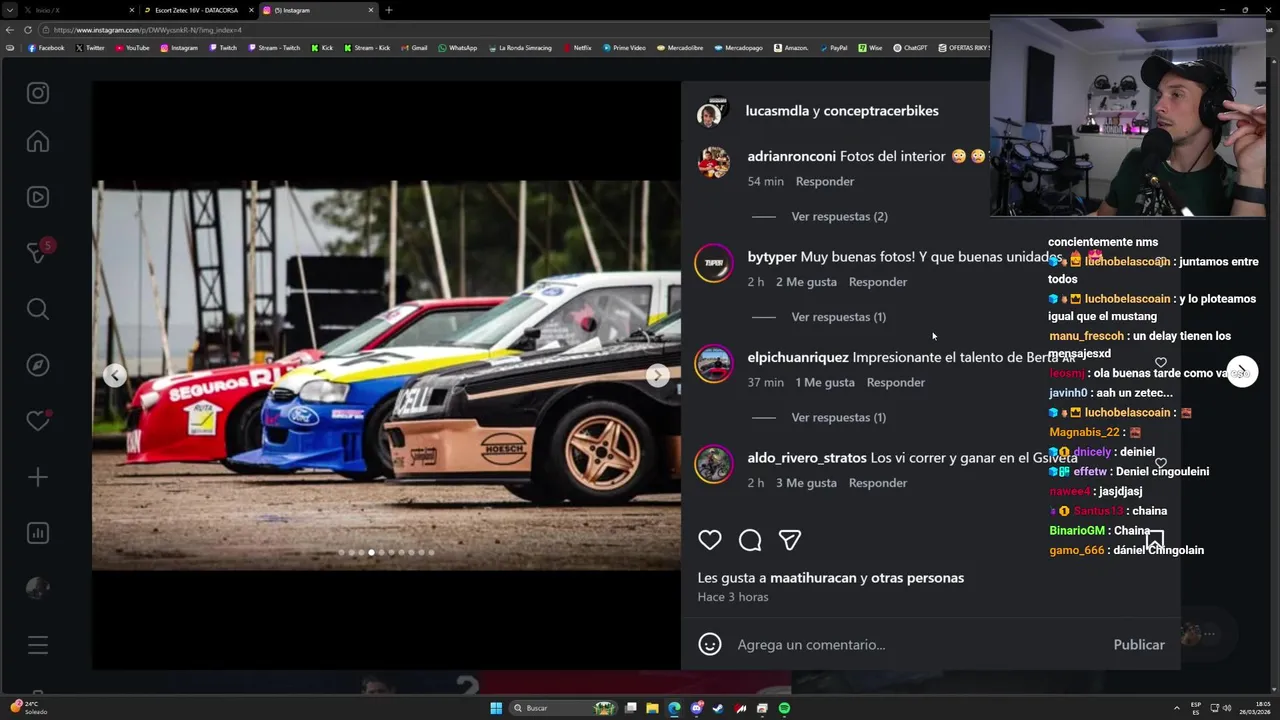The image size is (1280, 720).
Task: Reload the page in browser
Action: tap(28, 30)
